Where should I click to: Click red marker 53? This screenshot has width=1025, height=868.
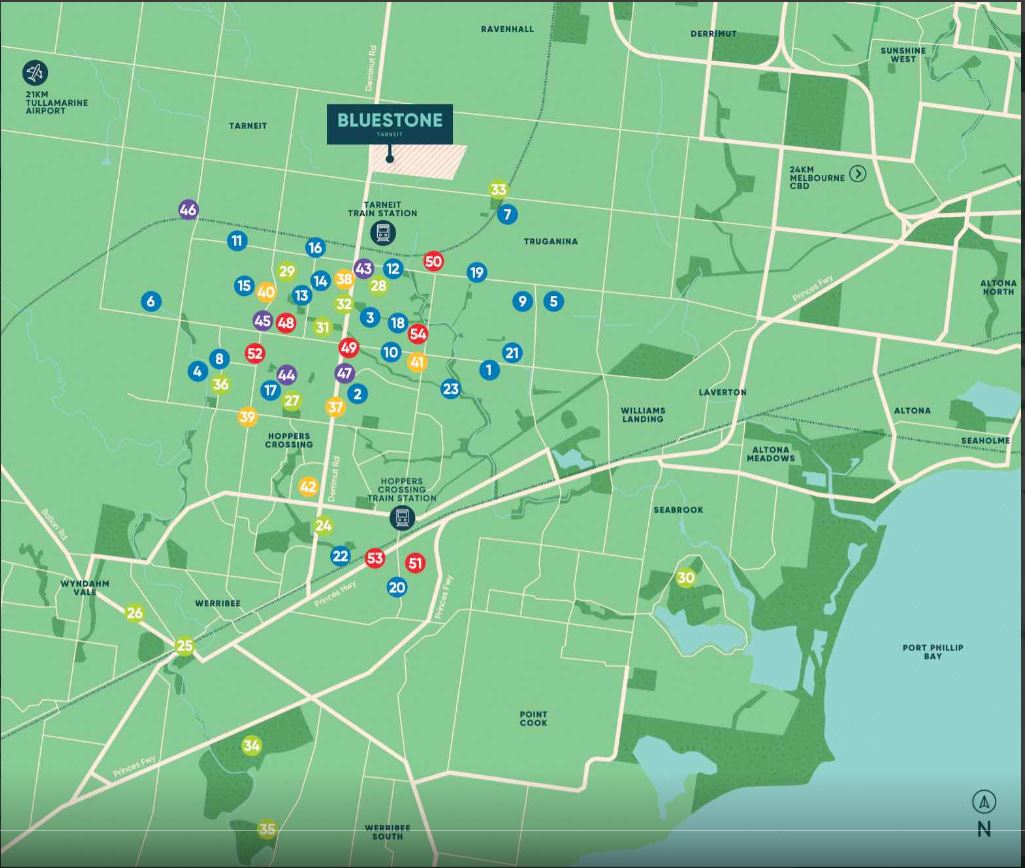(375, 558)
